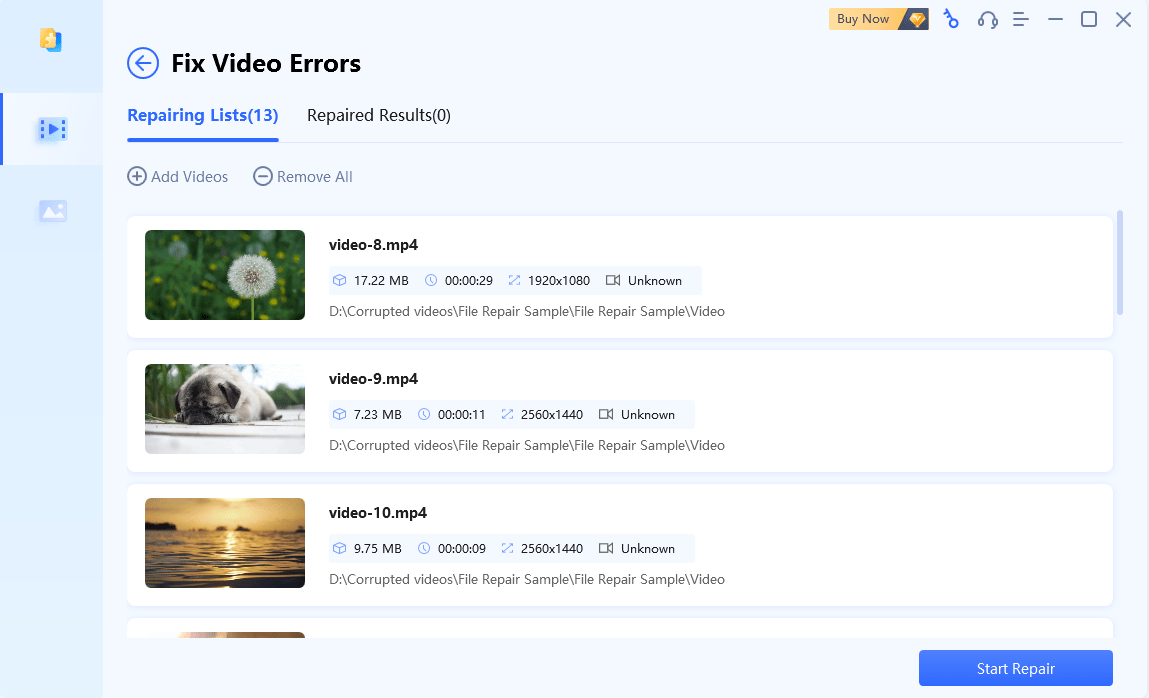Click the back arrow beside Fix Video Errors
1149x698 pixels.
pyautogui.click(x=143, y=64)
